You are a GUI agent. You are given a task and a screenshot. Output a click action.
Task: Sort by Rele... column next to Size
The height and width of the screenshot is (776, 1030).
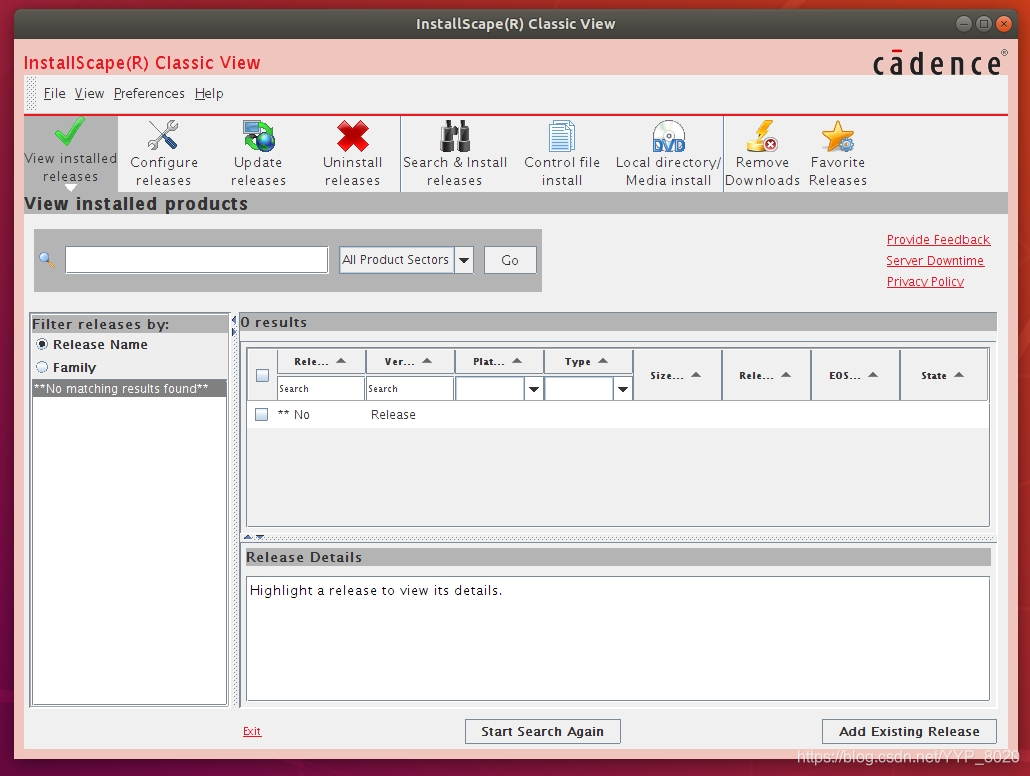click(766, 375)
